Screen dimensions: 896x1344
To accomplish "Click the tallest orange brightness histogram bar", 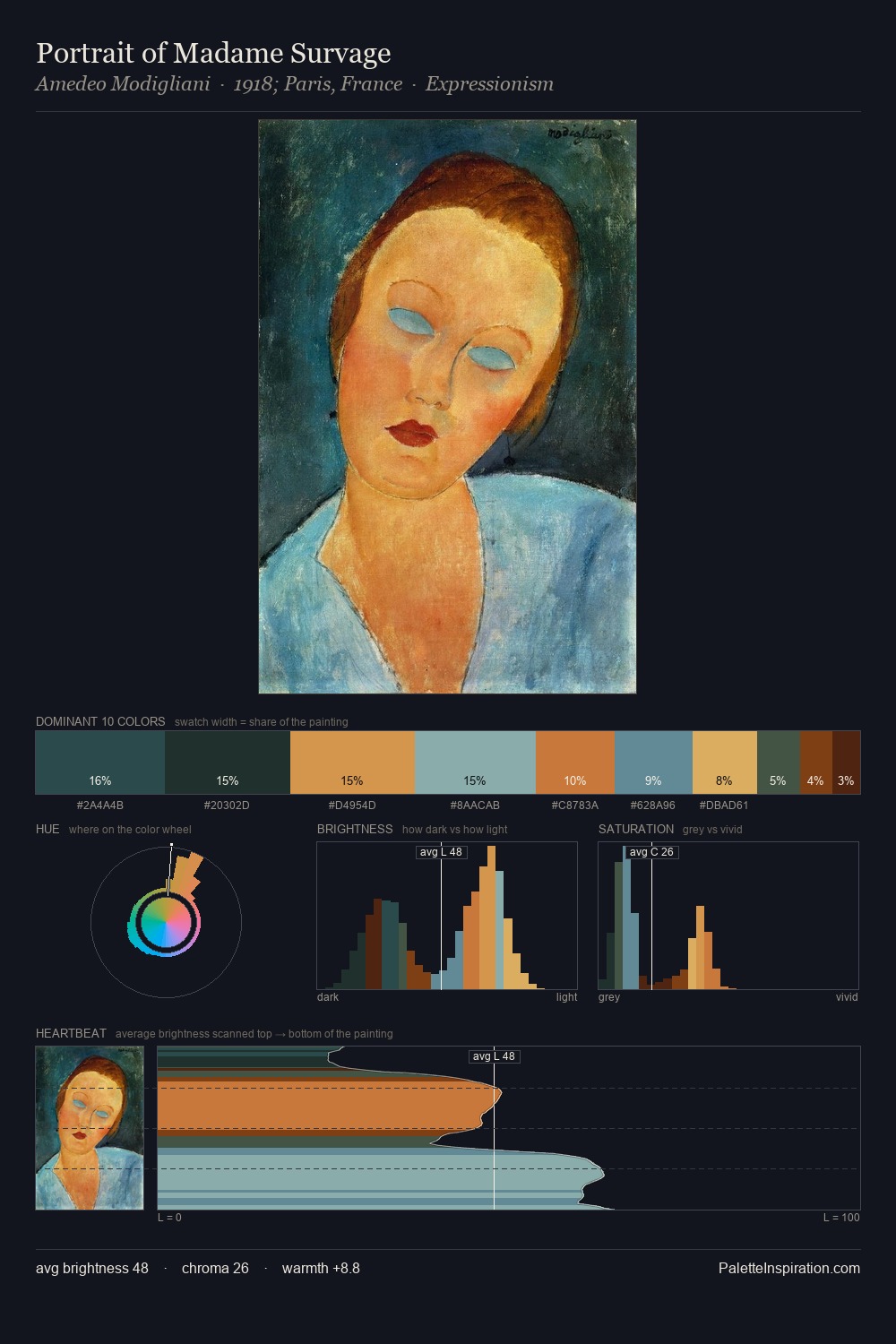I will (491, 918).
